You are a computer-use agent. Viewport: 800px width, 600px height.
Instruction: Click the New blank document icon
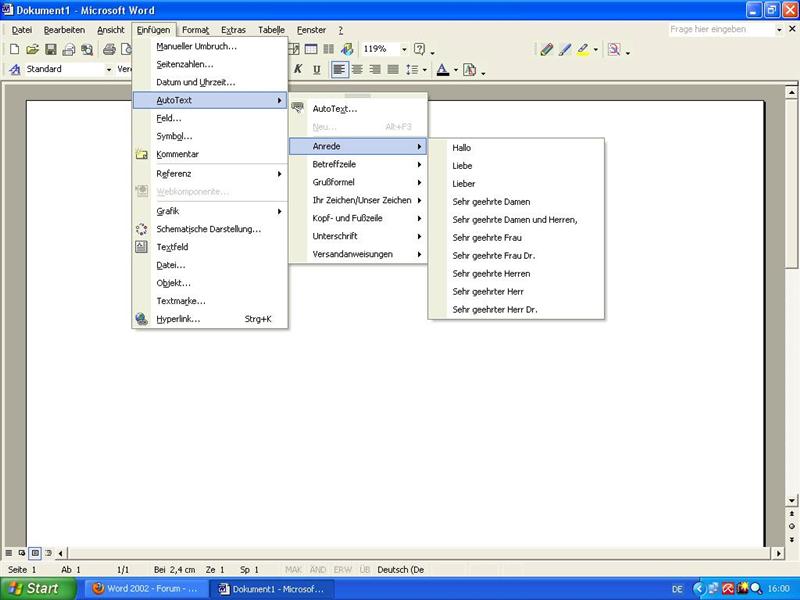pos(14,49)
